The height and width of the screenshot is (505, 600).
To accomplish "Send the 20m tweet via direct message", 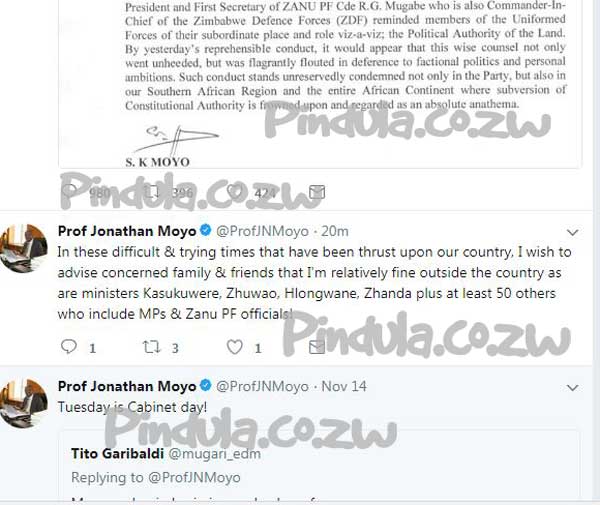I will [317, 347].
